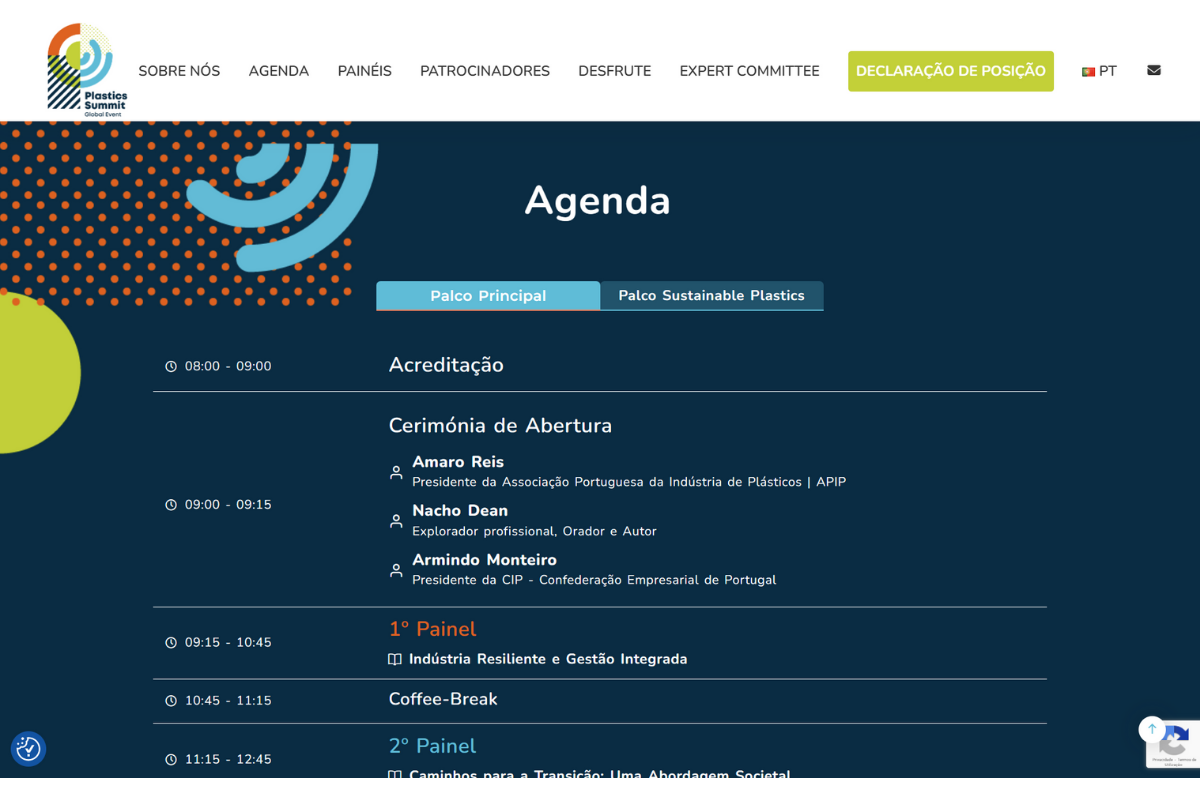The width and height of the screenshot is (1200, 800).
Task: Switch to the Palco Sustainable Plastics tab
Action: pyautogui.click(x=711, y=296)
